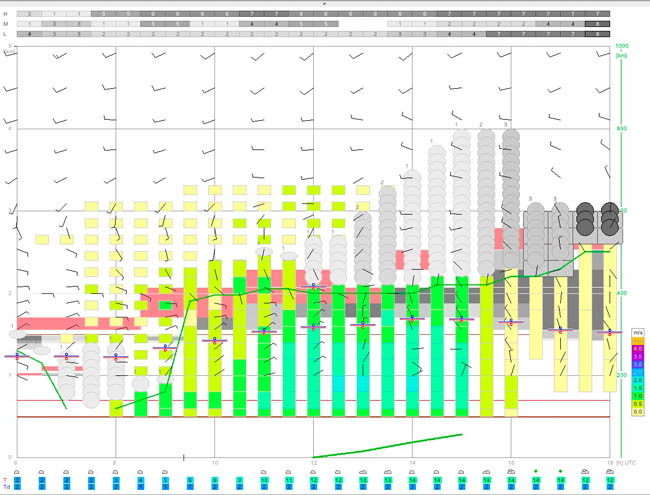Image resolution: width=650 pixels, height=495 pixels.
Task: Select the pale yellow 0.0 legend swatch
Action: point(638,412)
